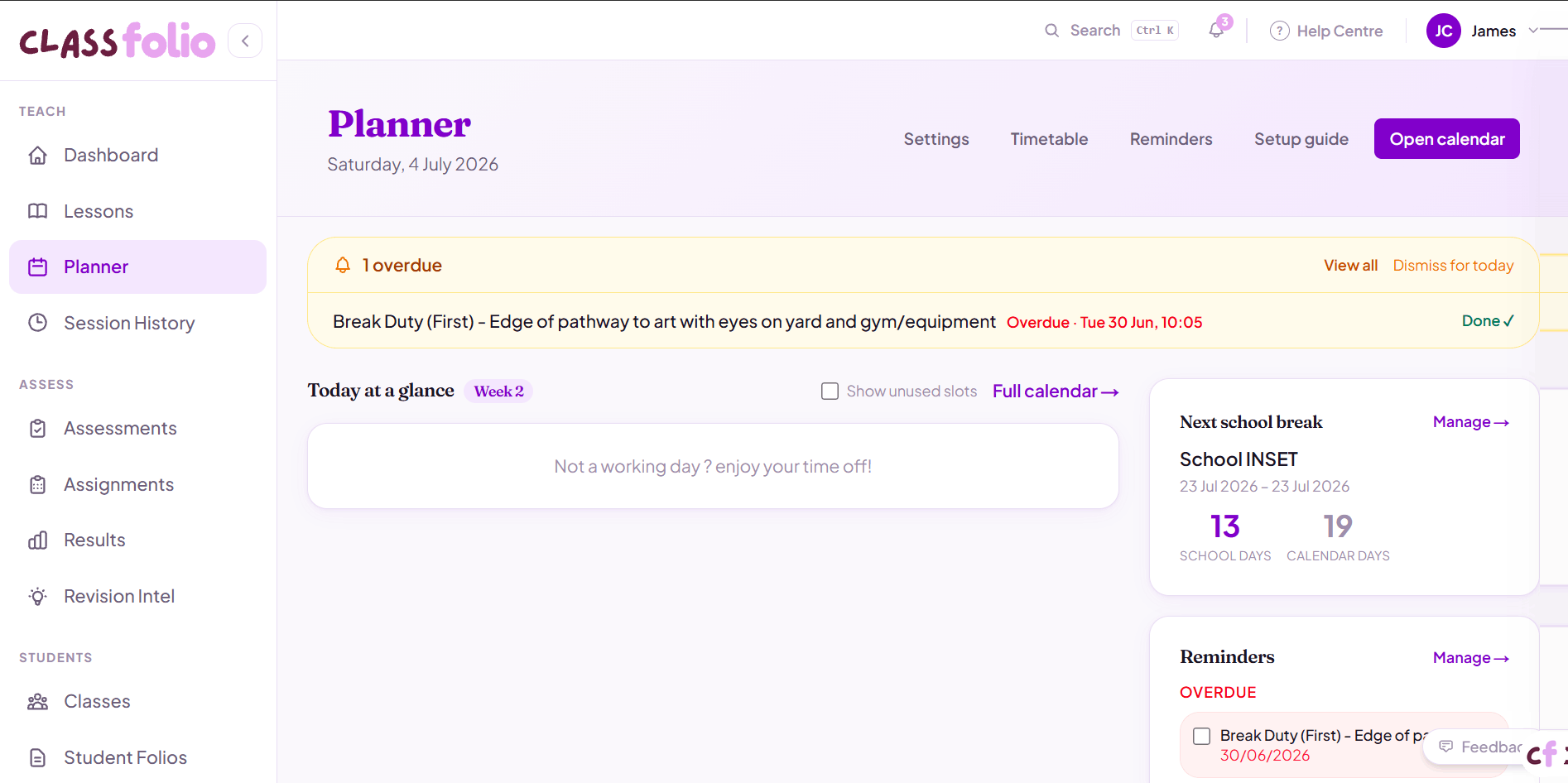Open Assessments in the sidebar

(137, 428)
